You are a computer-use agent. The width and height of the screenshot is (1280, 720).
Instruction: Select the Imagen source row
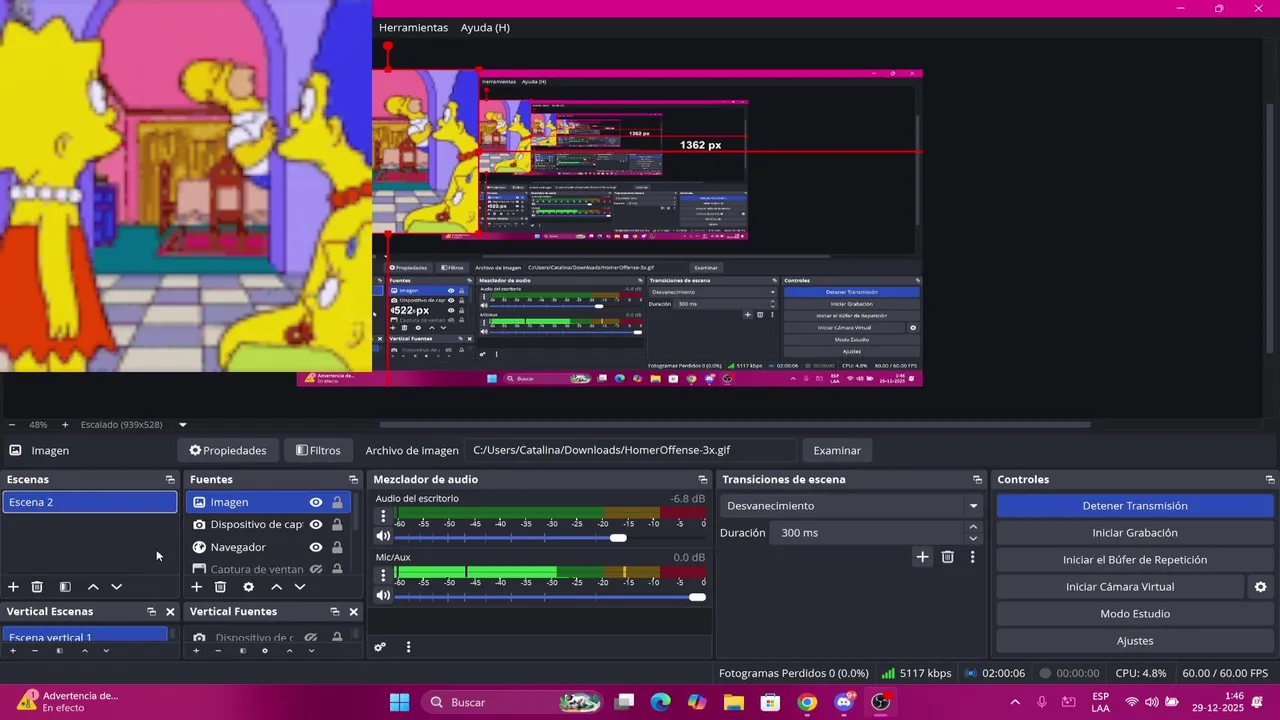point(268,502)
